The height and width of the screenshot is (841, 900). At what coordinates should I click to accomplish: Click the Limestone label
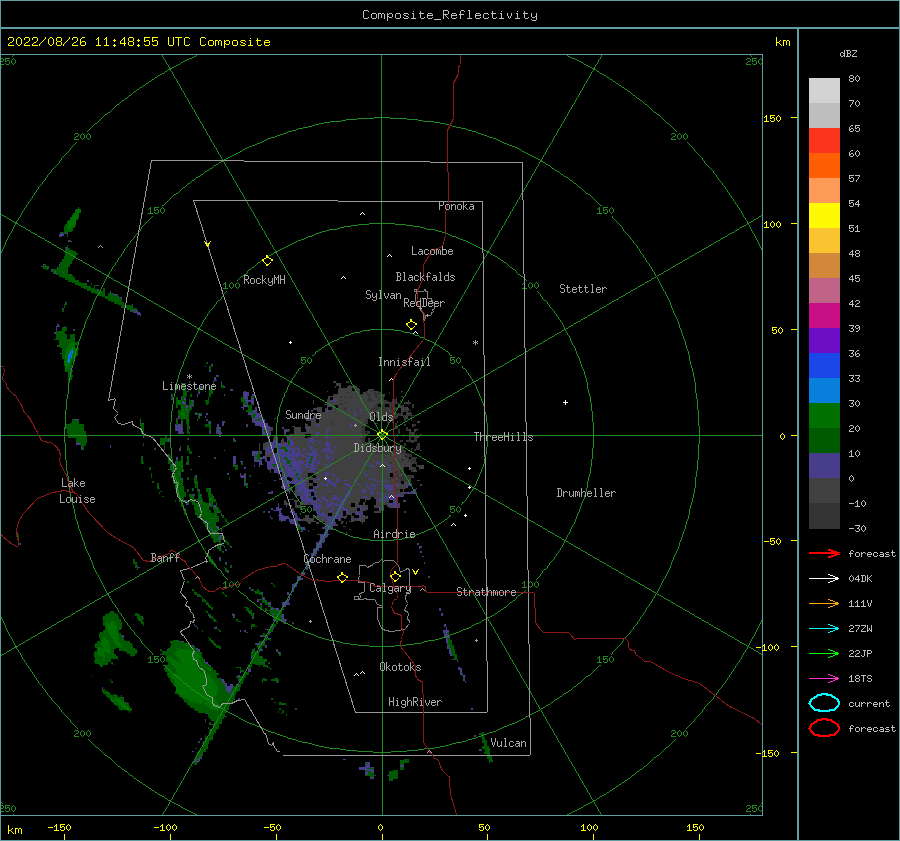(x=189, y=386)
